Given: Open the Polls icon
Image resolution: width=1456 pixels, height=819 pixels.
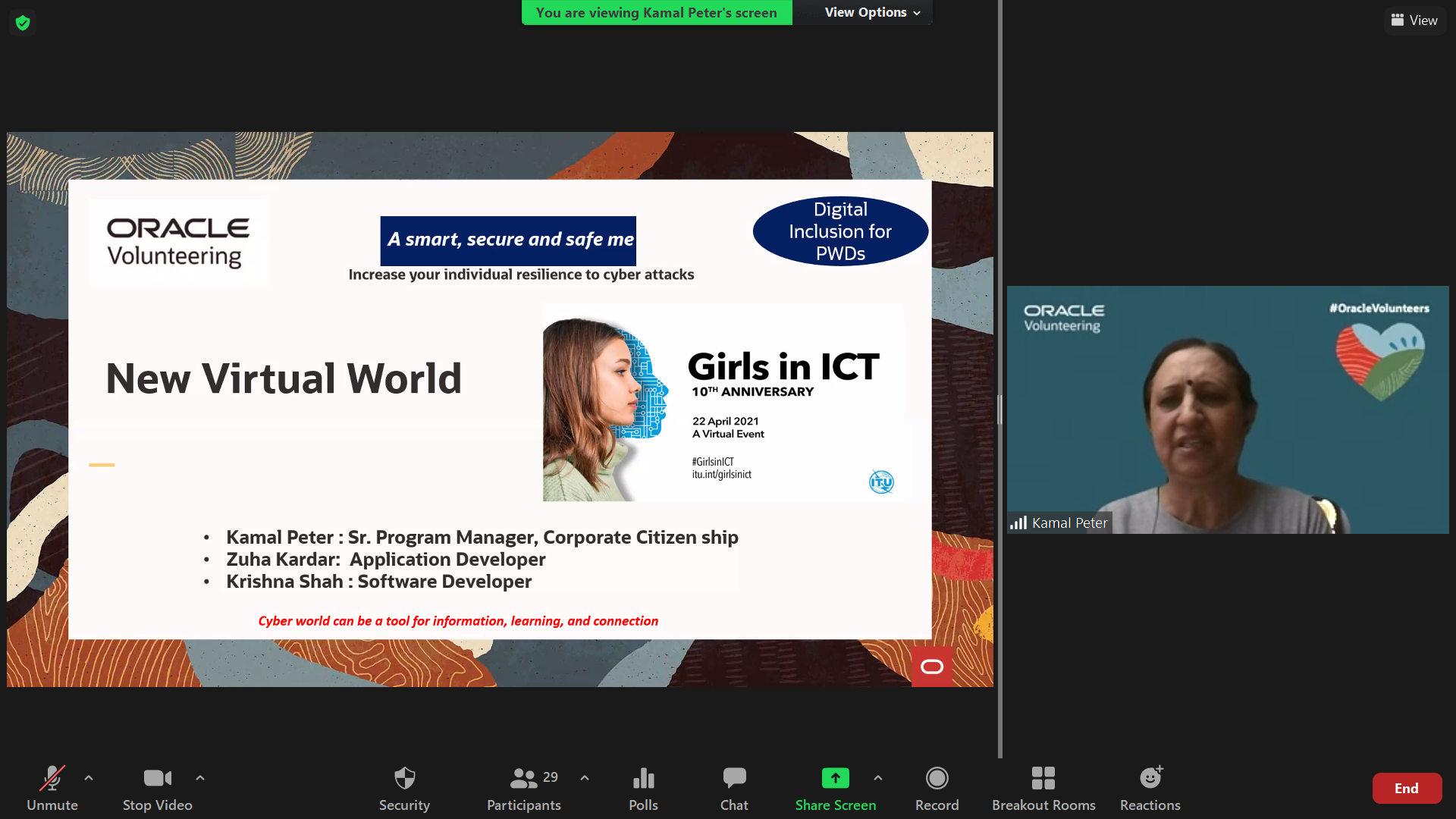Looking at the screenshot, I should 643,789.
